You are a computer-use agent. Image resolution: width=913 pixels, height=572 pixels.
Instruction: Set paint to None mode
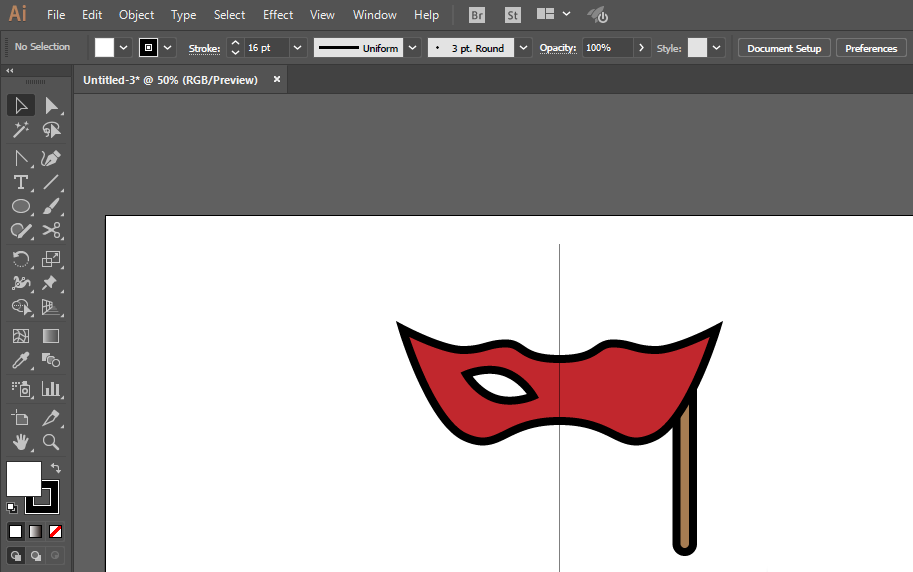point(56,531)
